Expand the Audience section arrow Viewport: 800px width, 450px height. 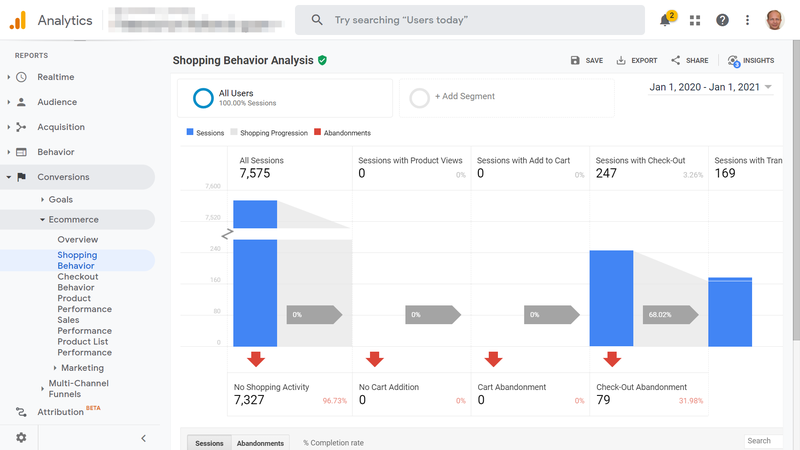point(9,102)
